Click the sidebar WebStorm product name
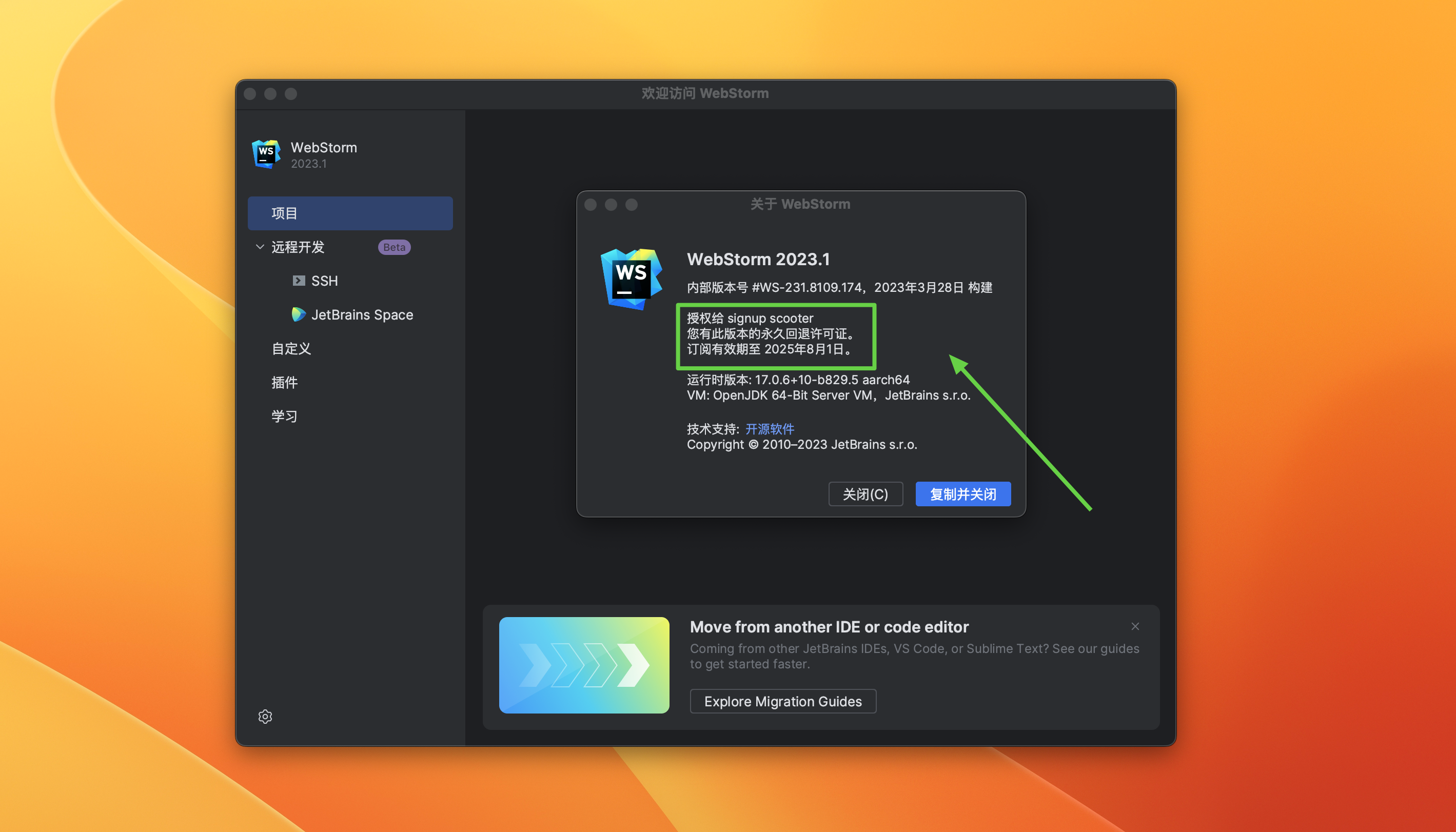The height and width of the screenshot is (832, 1456). coord(324,147)
